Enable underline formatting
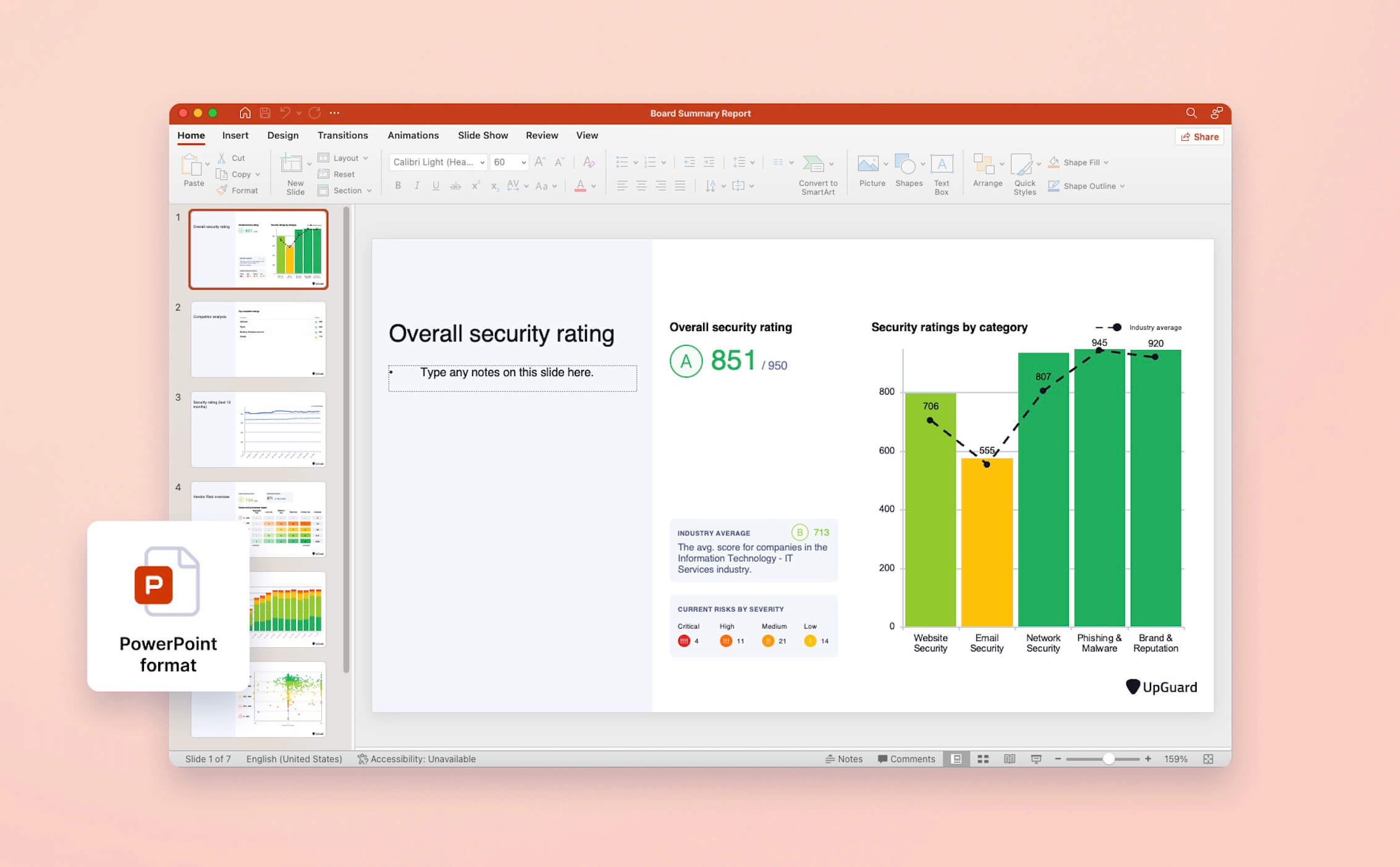This screenshot has width=1400, height=867. point(436,185)
